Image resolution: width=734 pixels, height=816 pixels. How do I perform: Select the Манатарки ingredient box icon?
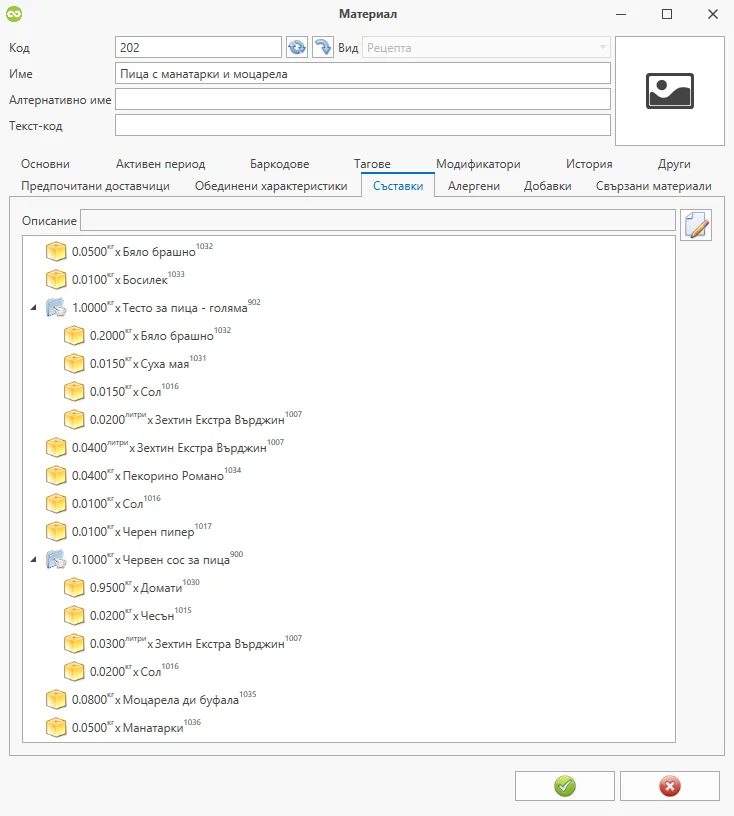point(56,727)
